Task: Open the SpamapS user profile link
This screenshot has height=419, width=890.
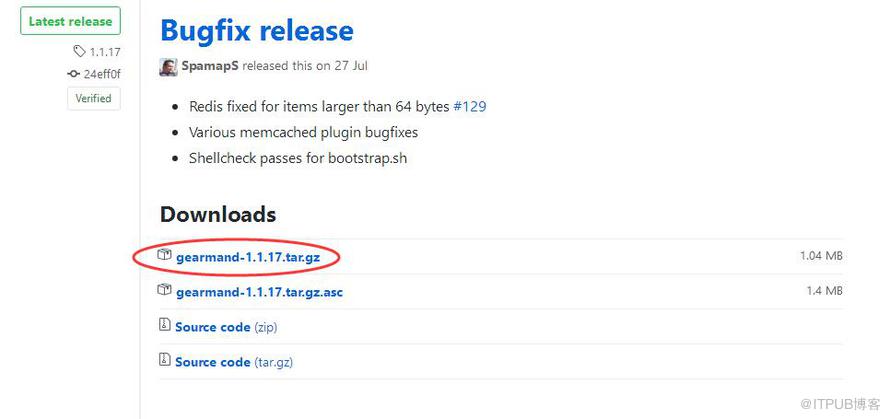Action: [x=210, y=66]
